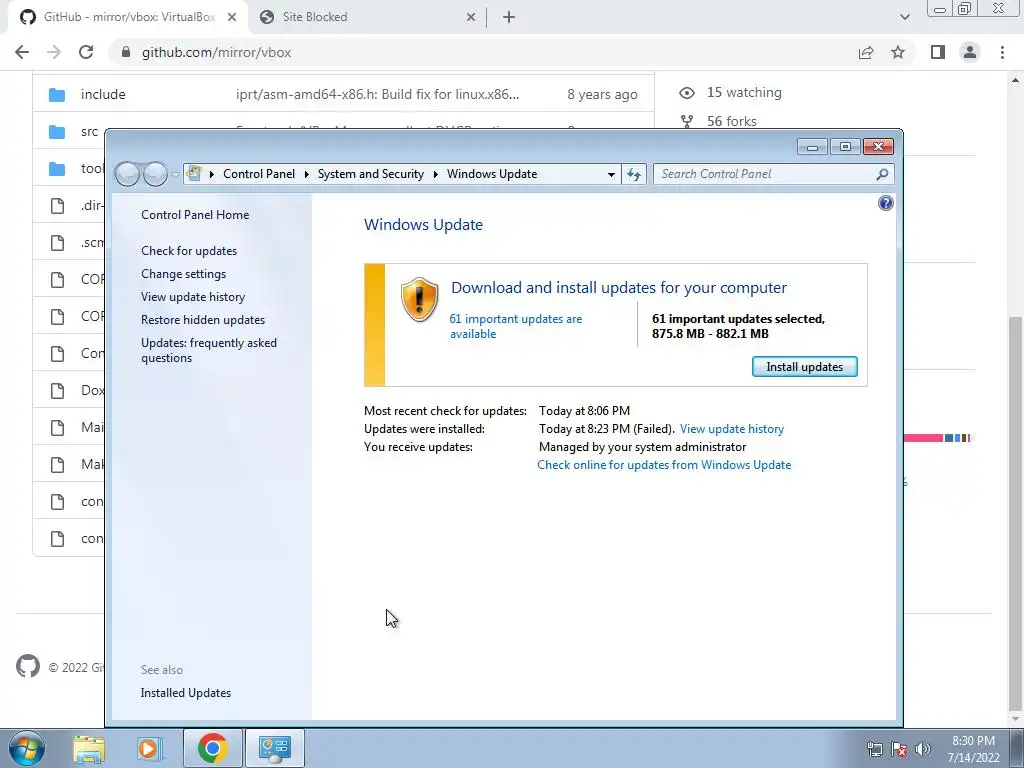Image resolution: width=1024 pixels, height=768 pixels.
Task: Switch to the Site Blocked tab
Action: (x=368, y=17)
